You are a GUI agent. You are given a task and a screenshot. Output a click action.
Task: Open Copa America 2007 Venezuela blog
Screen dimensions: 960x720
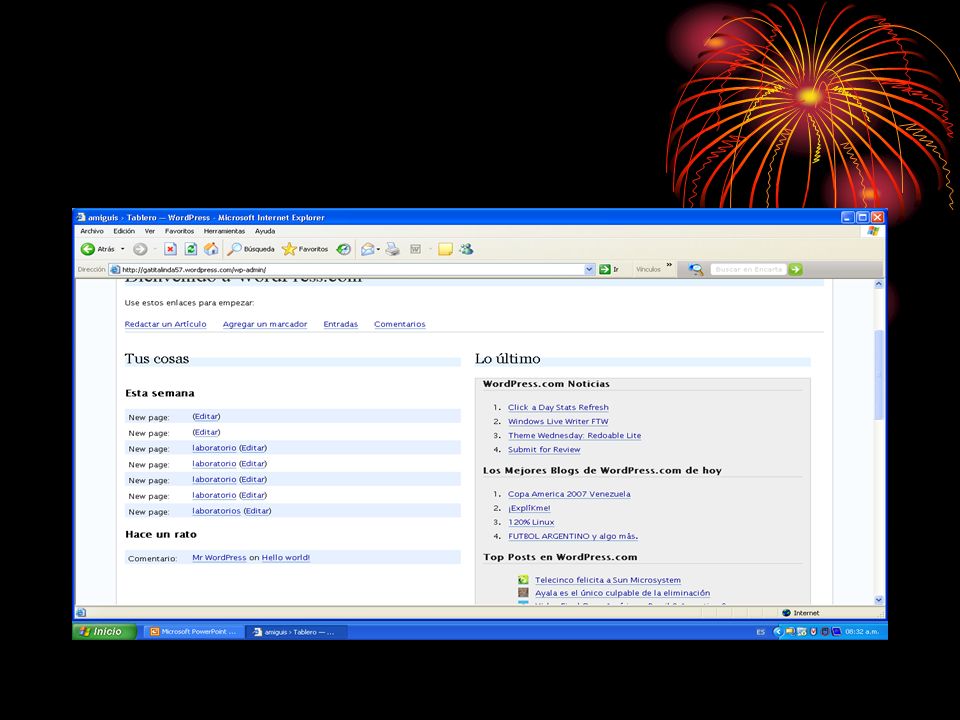point(569,494)
